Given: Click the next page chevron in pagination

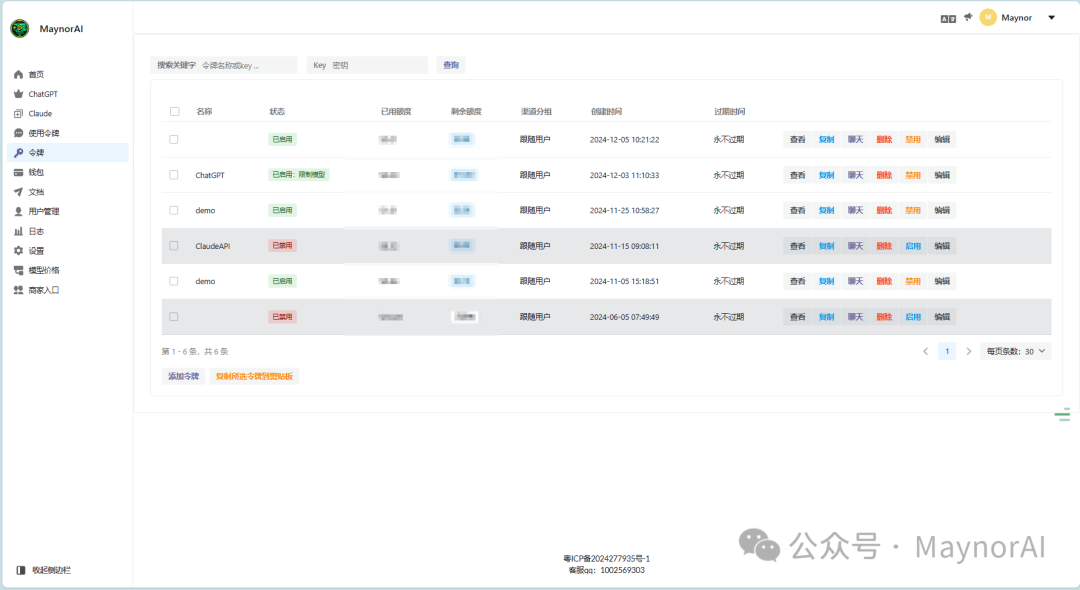Looking at the screenshot, I should pyautogui.click(x=968, y=351).
